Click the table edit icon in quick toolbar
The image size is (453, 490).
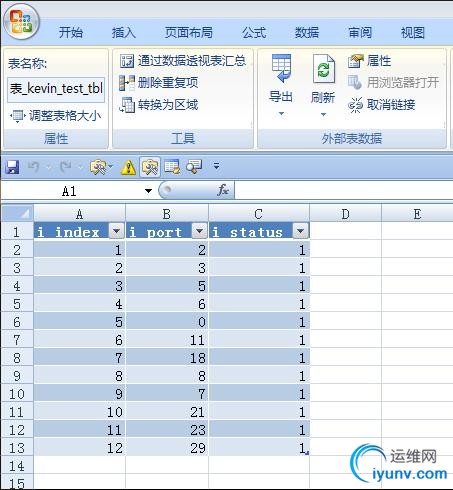click(x=172, y=167)
